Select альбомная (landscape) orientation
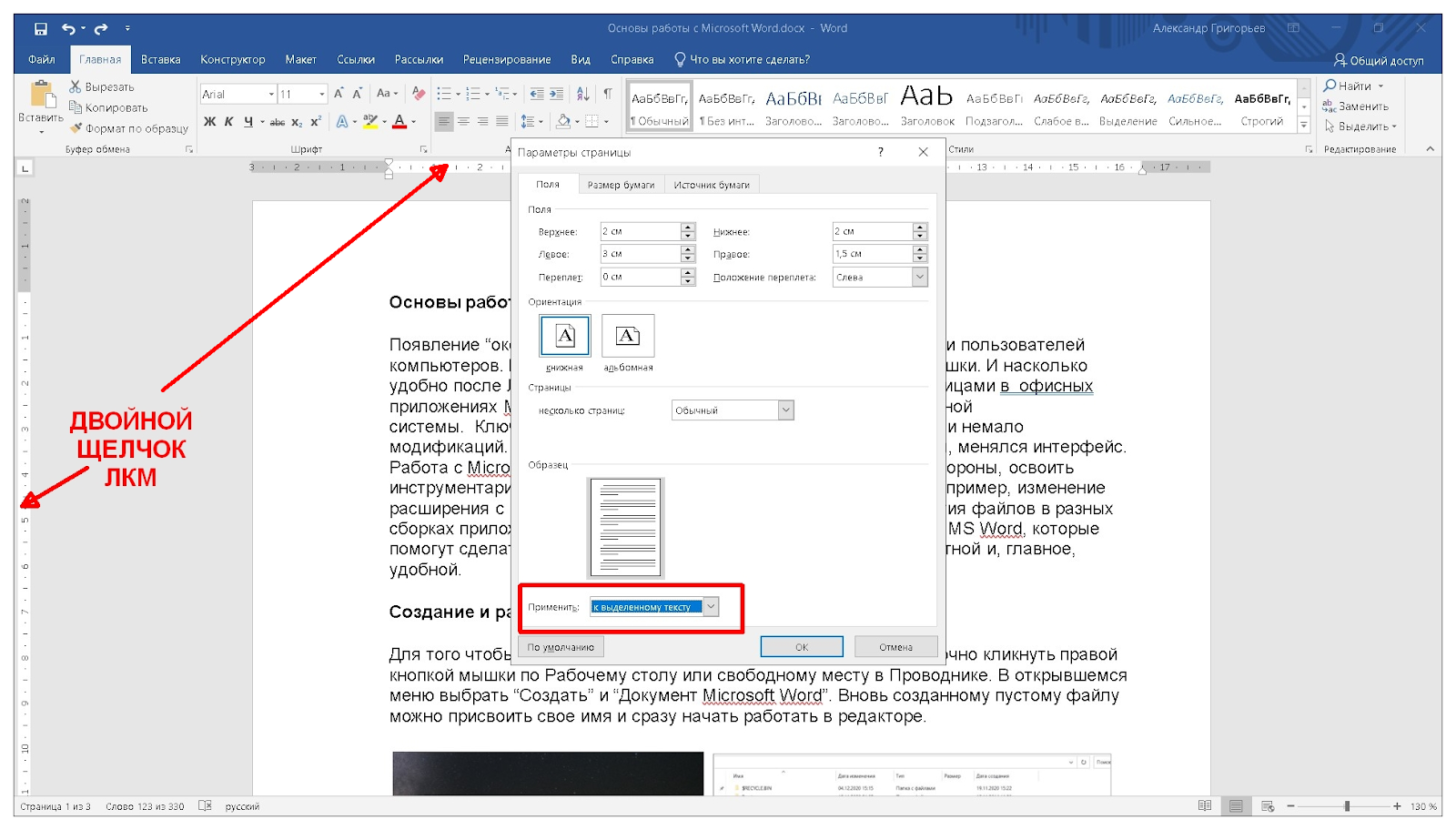The height and width of the screenshot is (830, 1456). (628, 337)
